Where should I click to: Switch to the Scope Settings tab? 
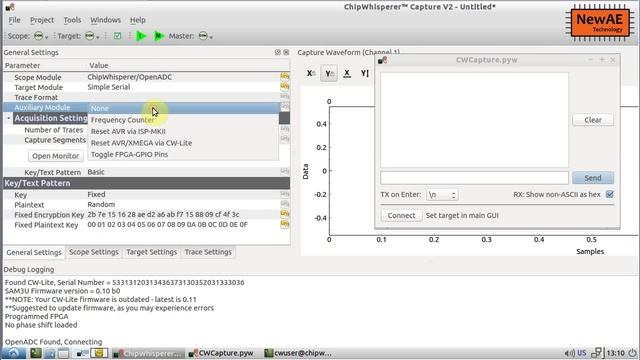[x=93, y=252]
